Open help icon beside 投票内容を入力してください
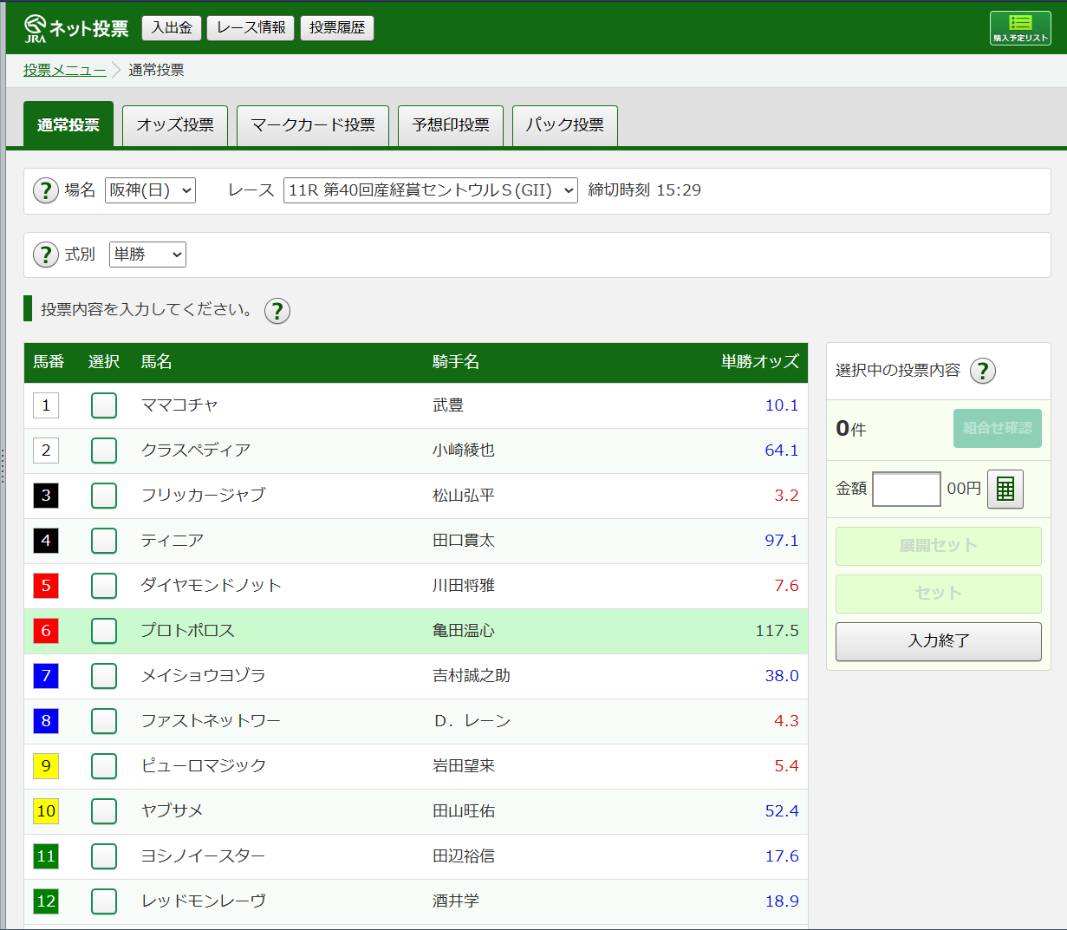Screen dimensions: 1067x930 277,311
